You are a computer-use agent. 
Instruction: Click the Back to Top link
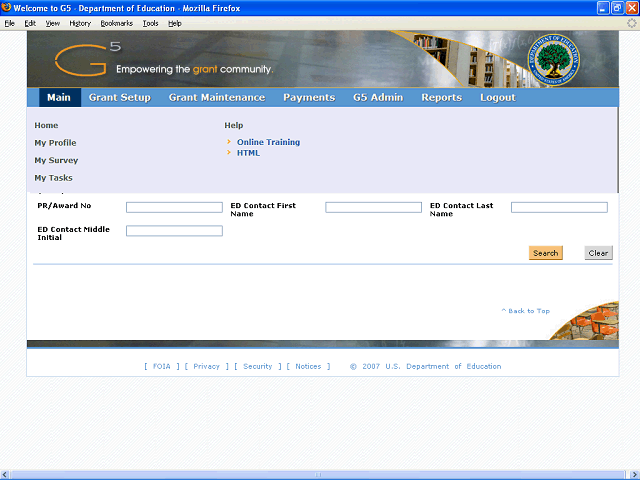526,311
